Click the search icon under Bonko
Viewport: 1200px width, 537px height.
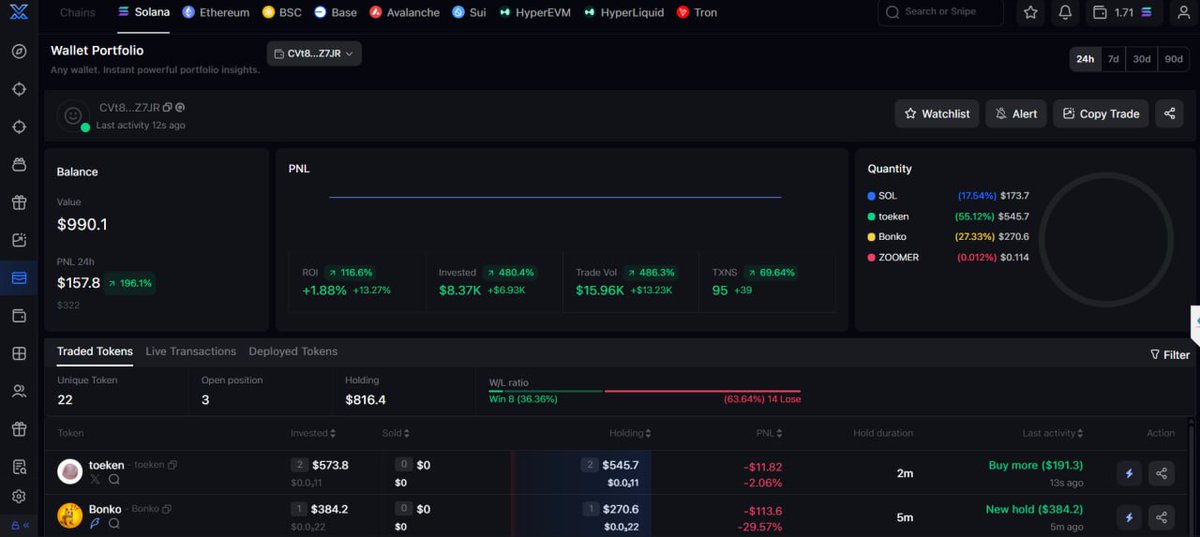(x=114, y=523)
